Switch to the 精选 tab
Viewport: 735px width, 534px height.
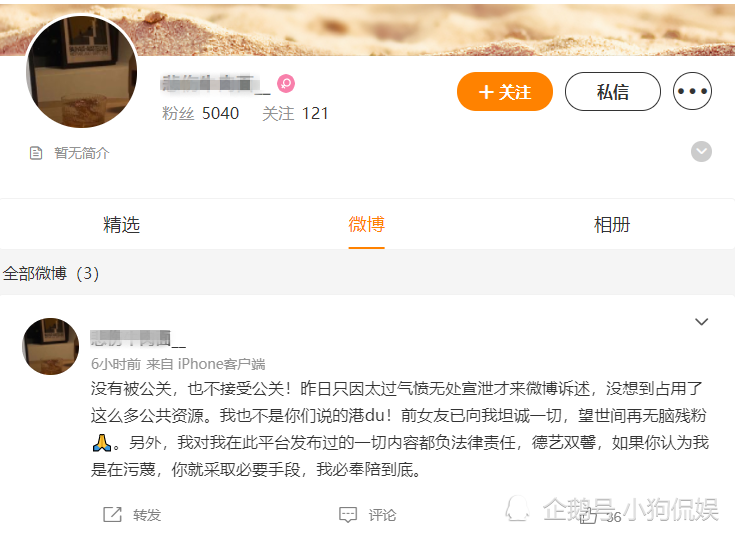pyautogui.click(x=121, y=225)
